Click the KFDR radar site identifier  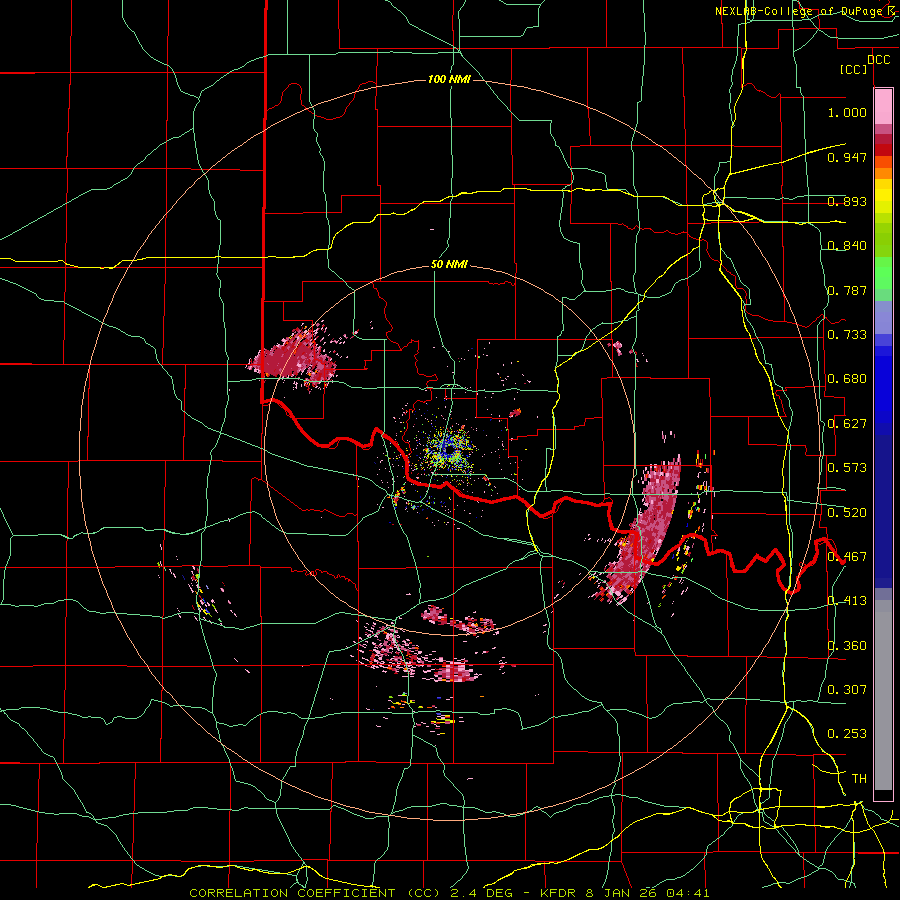[560, 893]
